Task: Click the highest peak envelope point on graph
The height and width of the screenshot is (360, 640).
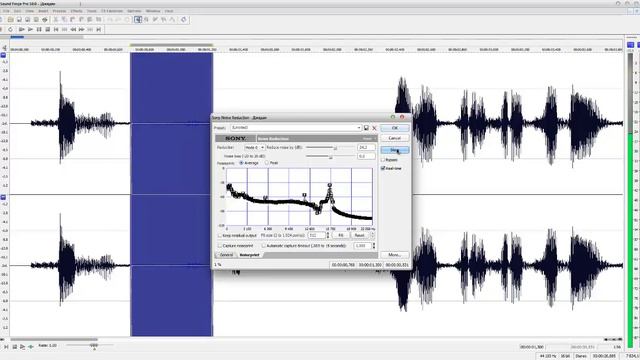Action: pos(330,185)
